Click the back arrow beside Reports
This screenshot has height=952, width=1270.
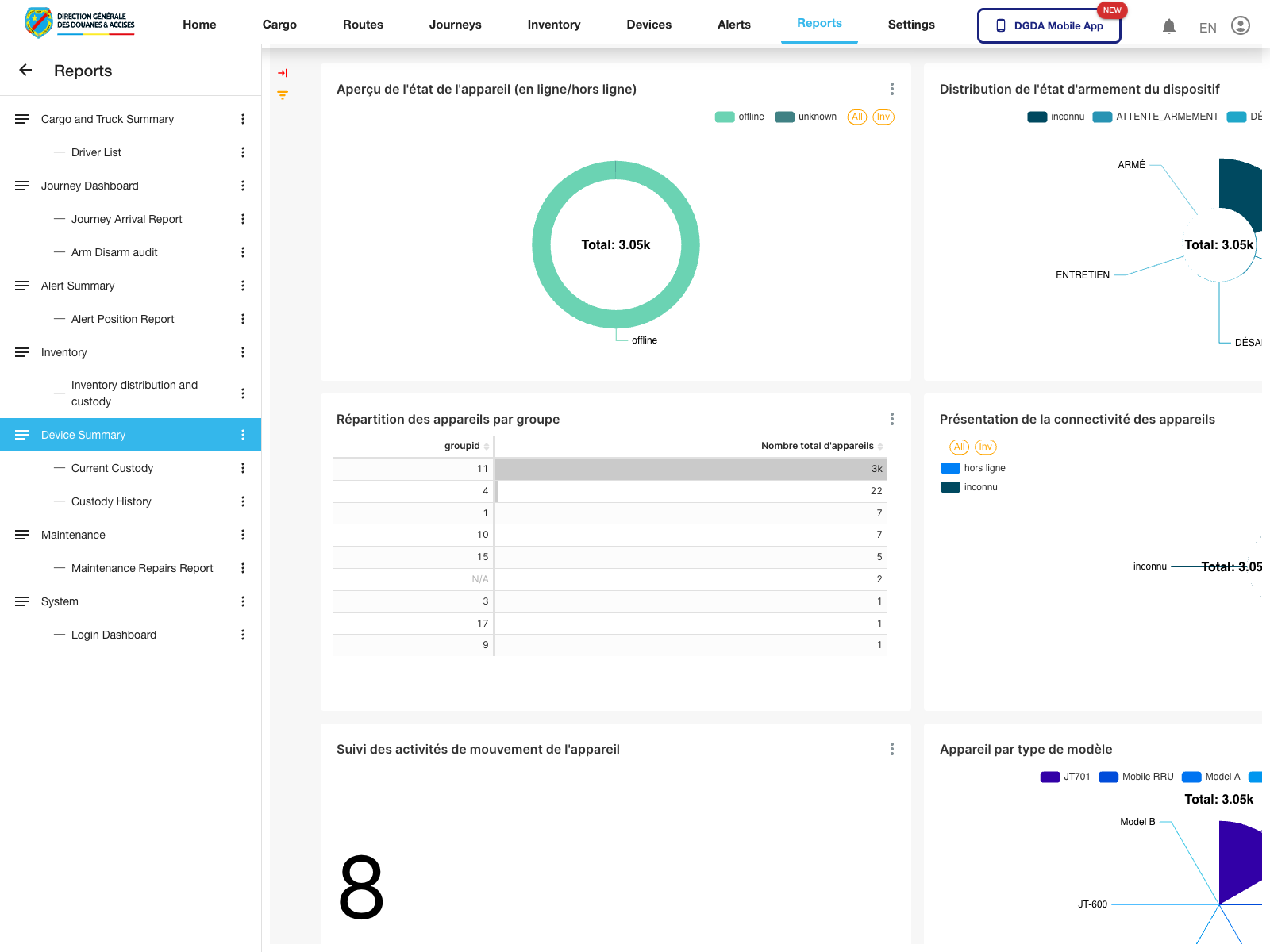point(25,70)
